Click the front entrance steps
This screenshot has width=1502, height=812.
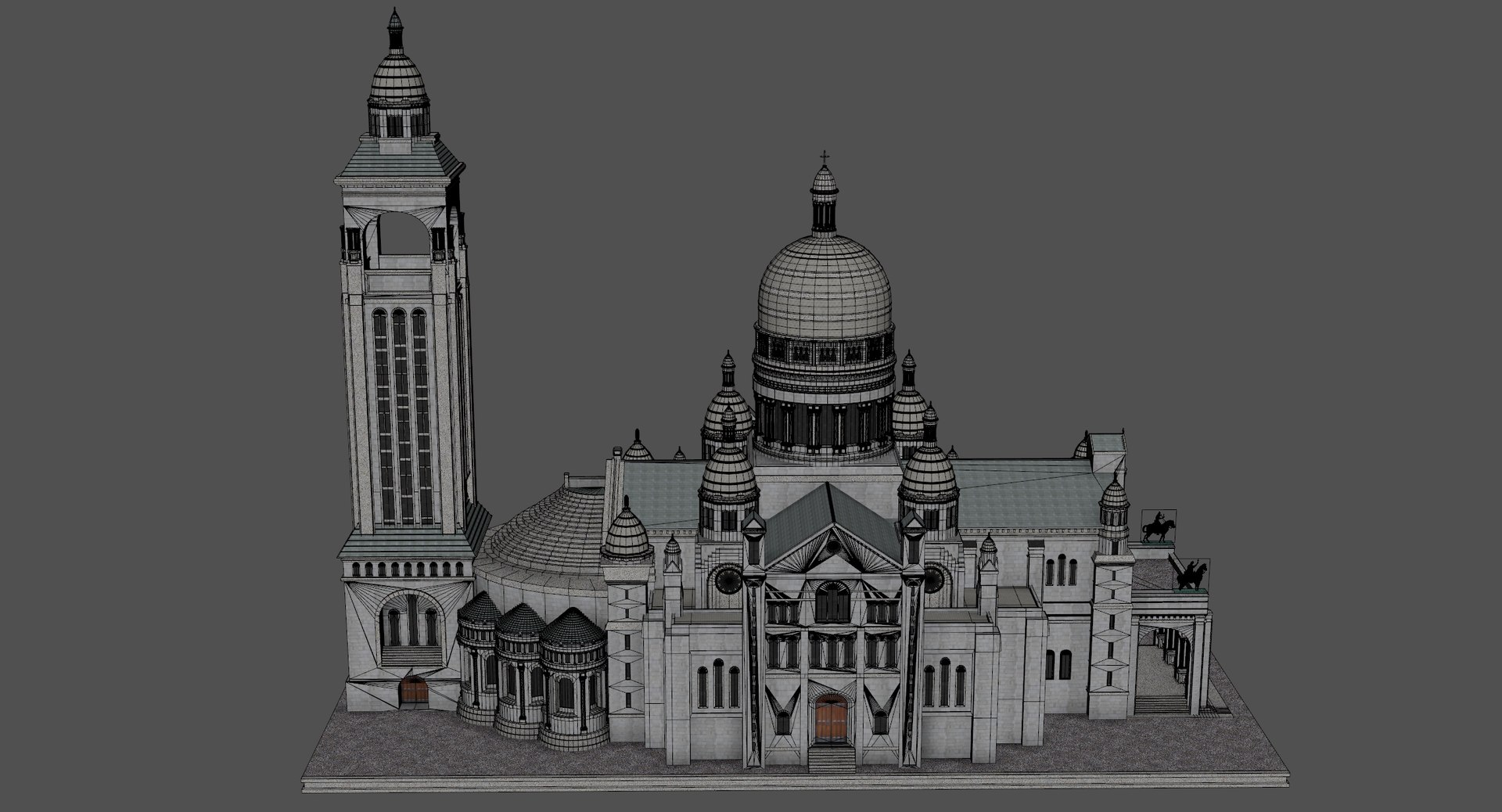[x=831, y=759]
